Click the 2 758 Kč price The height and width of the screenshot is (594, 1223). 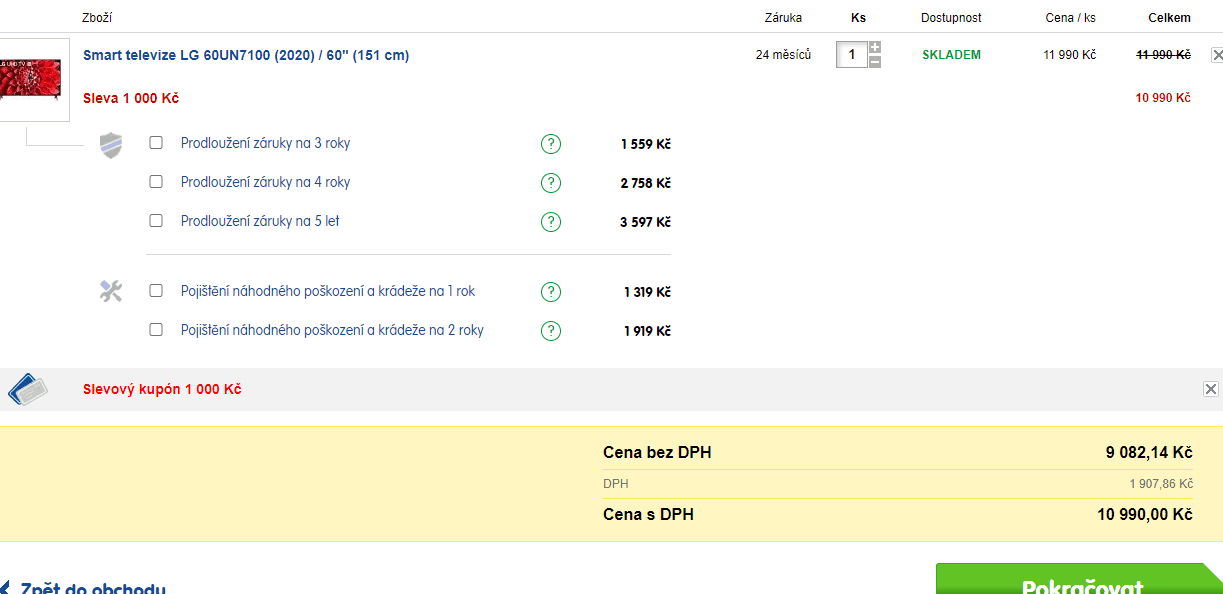(645, 183)
